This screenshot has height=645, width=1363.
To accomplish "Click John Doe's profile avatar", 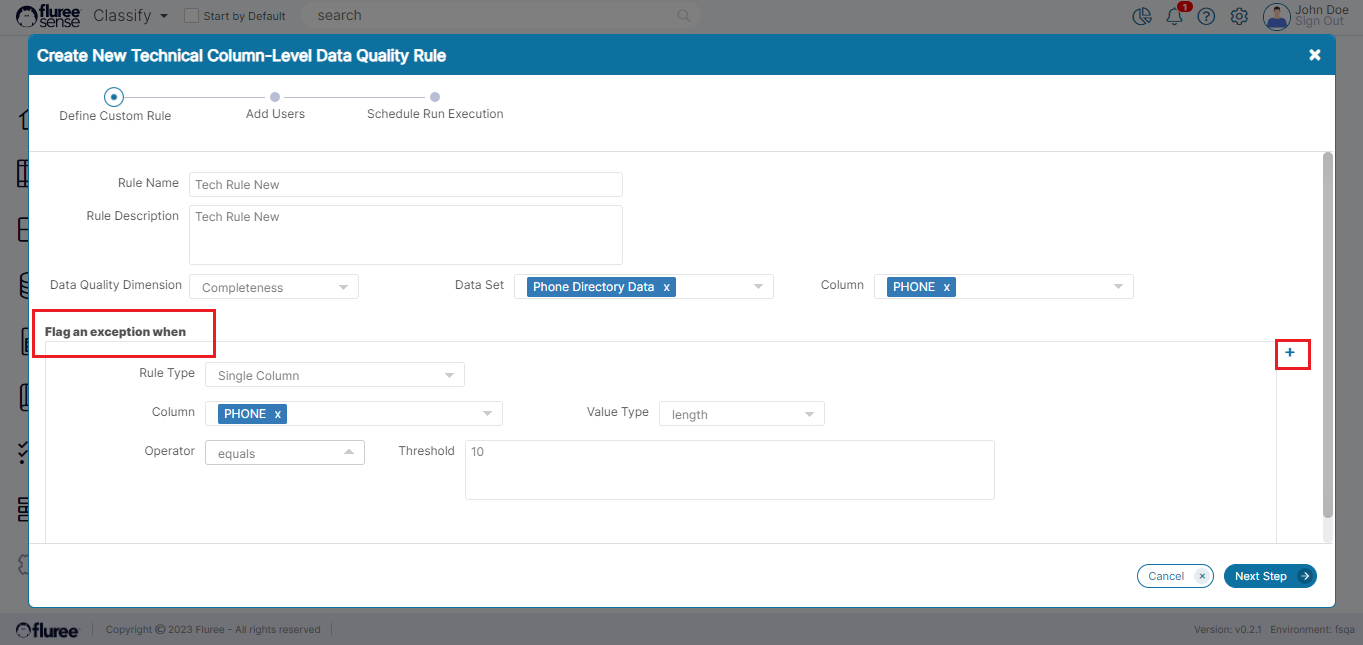I will coord(1276,16).
